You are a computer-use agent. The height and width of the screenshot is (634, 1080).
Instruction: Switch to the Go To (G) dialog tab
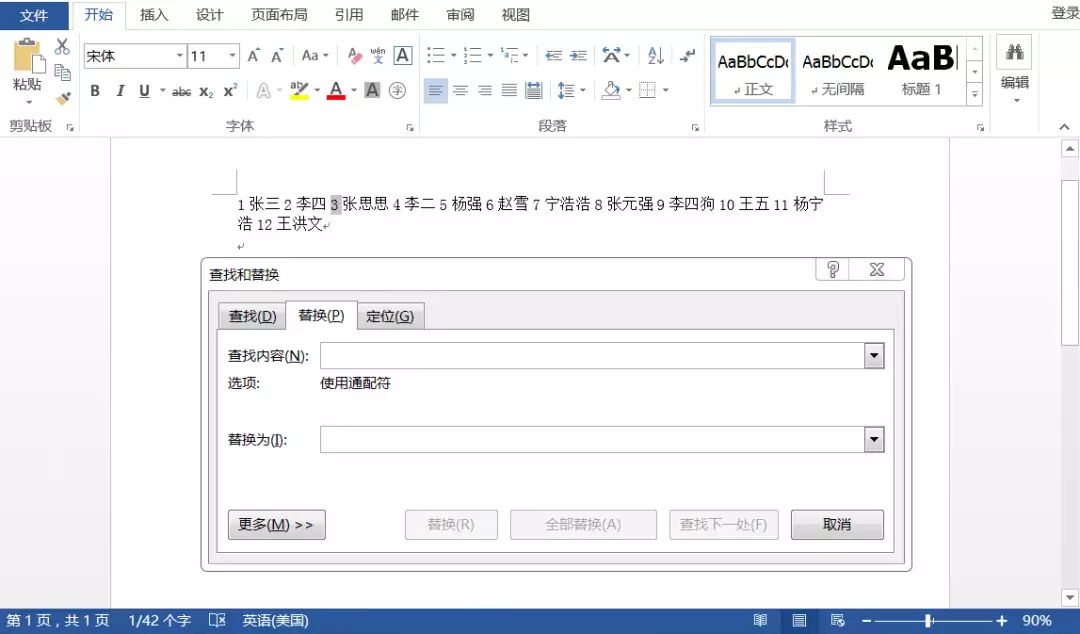390,316
